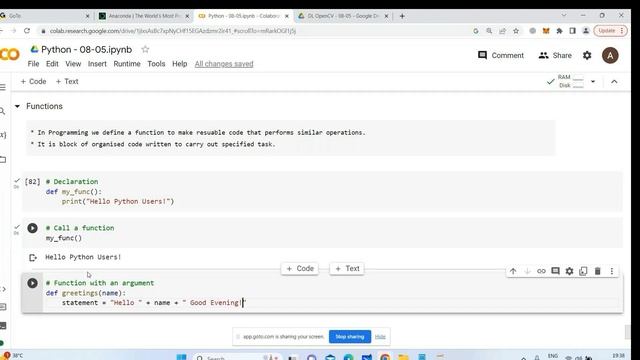This screenshot has height=360, width=640.
Task: Open MetaMask fox extension
Action: 546,31
